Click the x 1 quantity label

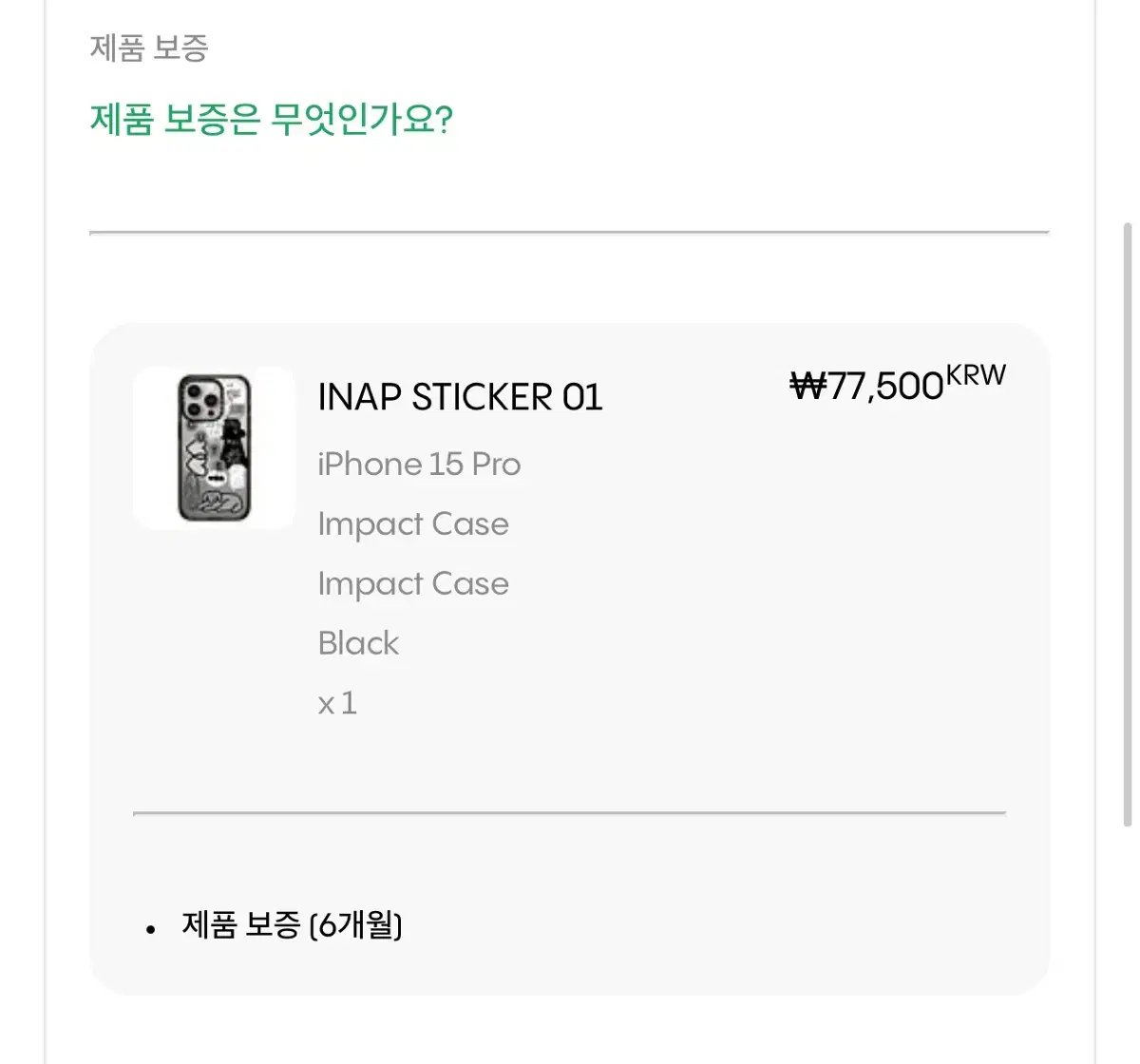pos(337,704)
